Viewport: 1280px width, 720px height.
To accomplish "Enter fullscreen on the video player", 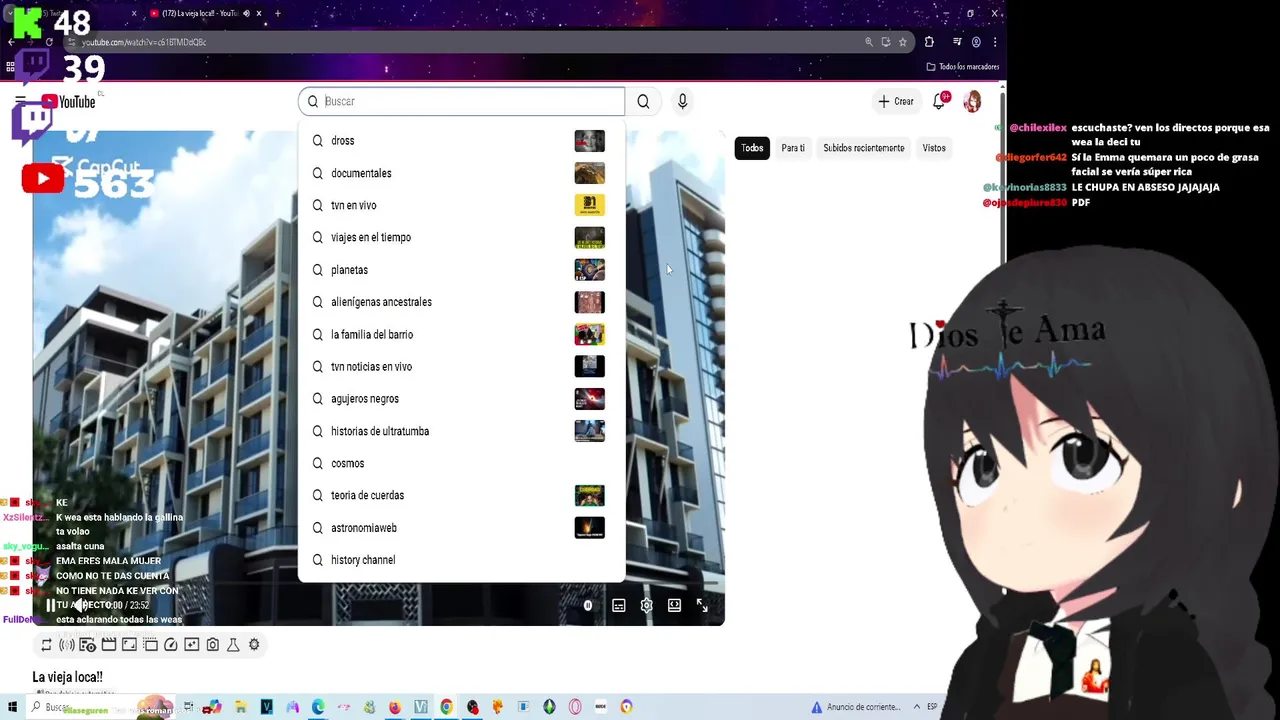I will (702, 605).
